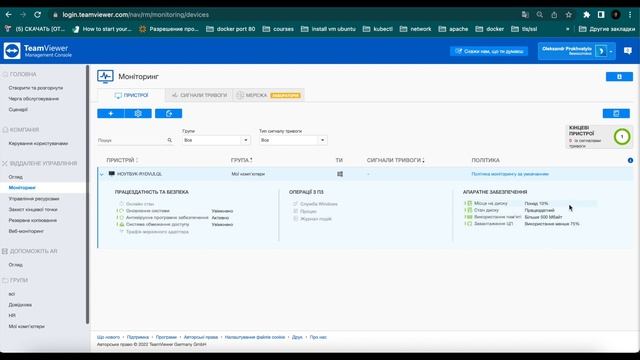
Task: Bookmark this page with the star icon
Action: (569, 15)
